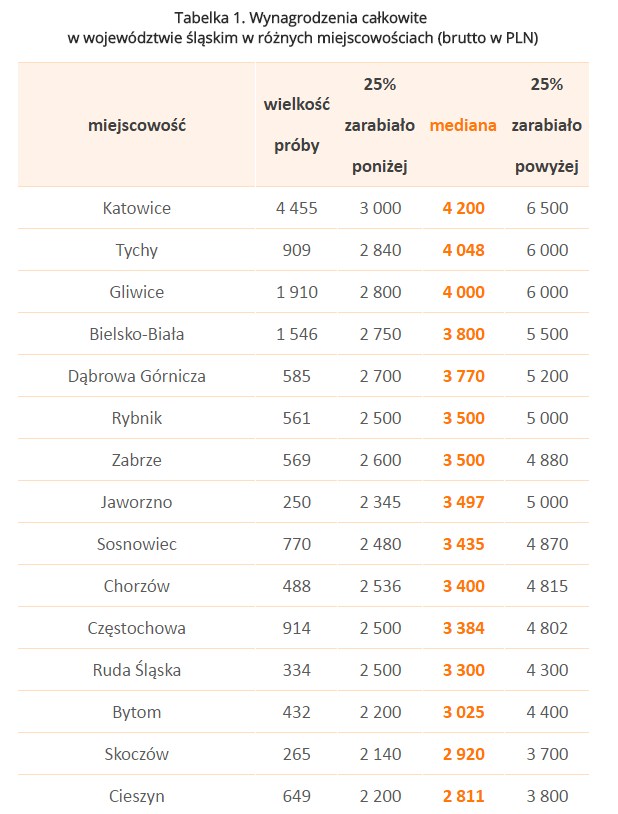Click the '25% zarabiało powyżej' header
The image size is (618, 814).
pyautogui.click(x=546, y=126)
